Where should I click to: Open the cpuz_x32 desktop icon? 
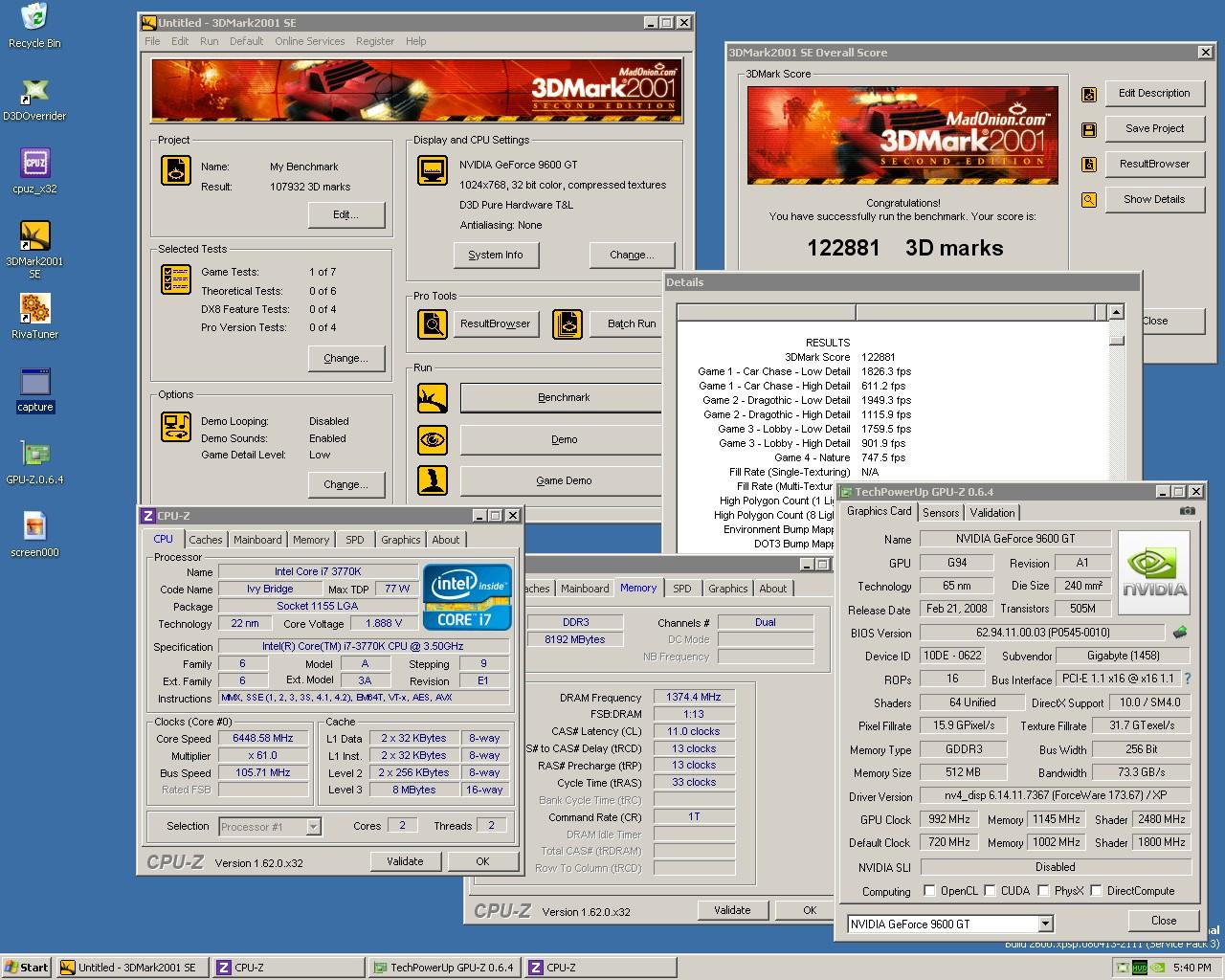(x=34, y=171)
